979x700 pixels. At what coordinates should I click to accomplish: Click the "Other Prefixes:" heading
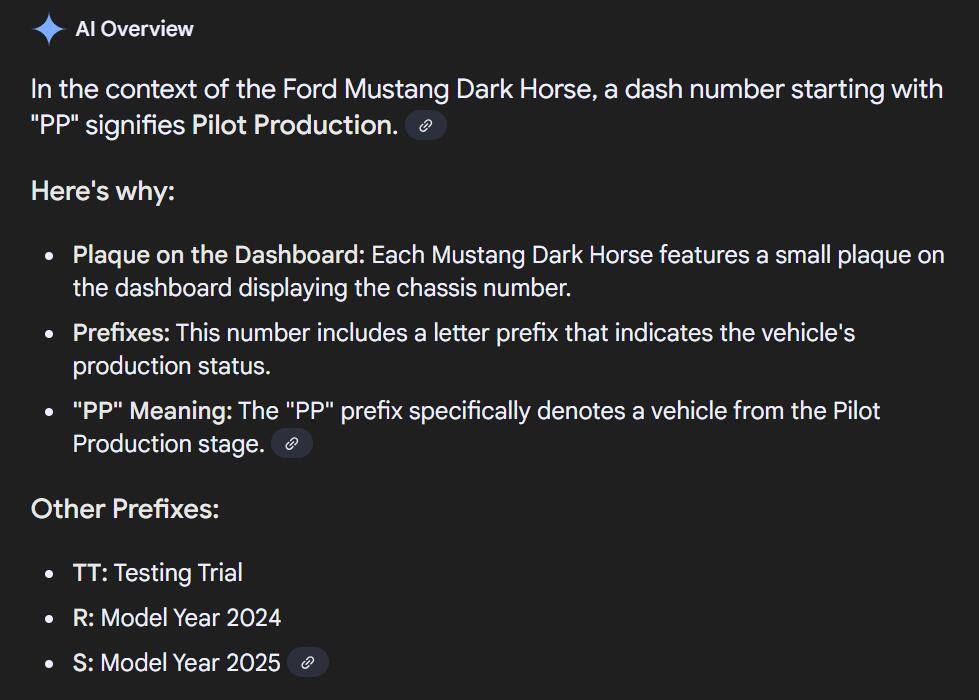pyautogui.click(x=125, y=509)
